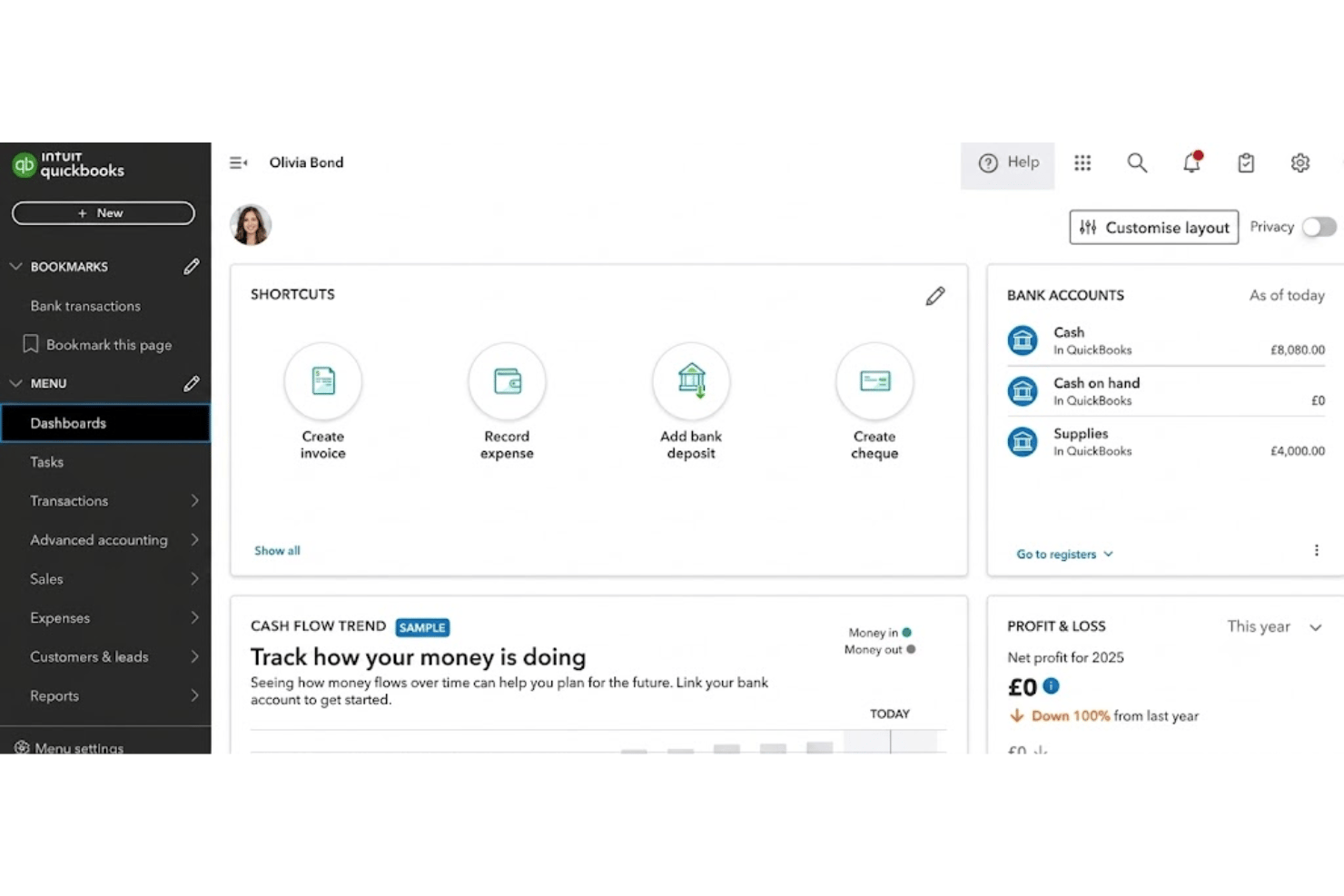Collapse the BOOKMARKS section chevron
This screenshot has height=896, width=1344.
pyautogui.click(x=15, y=266)
